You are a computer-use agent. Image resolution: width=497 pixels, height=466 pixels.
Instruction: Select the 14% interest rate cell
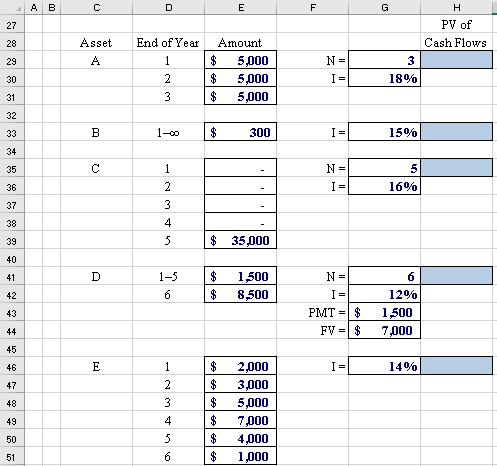(385, 366)
